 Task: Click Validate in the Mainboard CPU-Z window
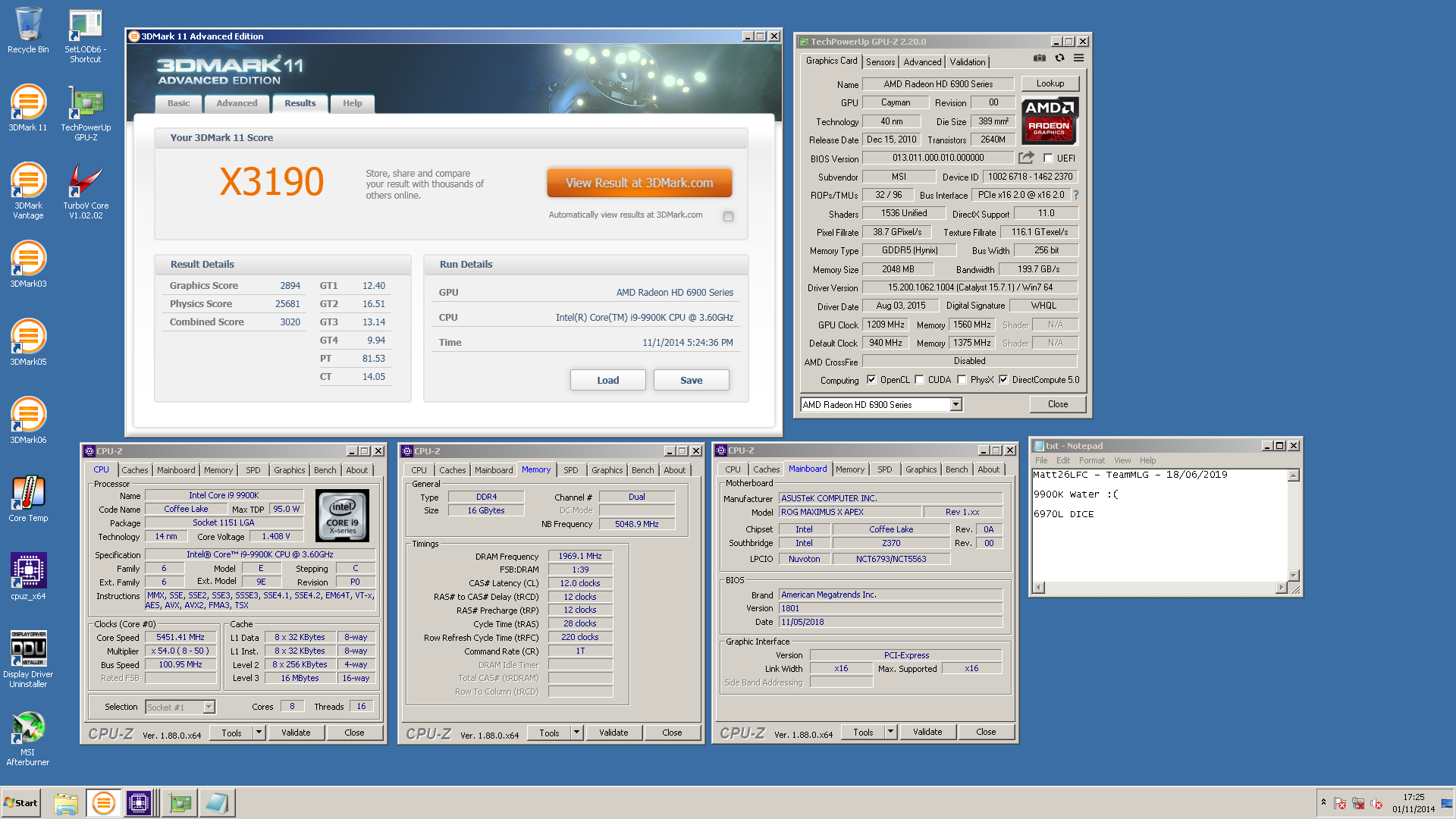[927, 732]
